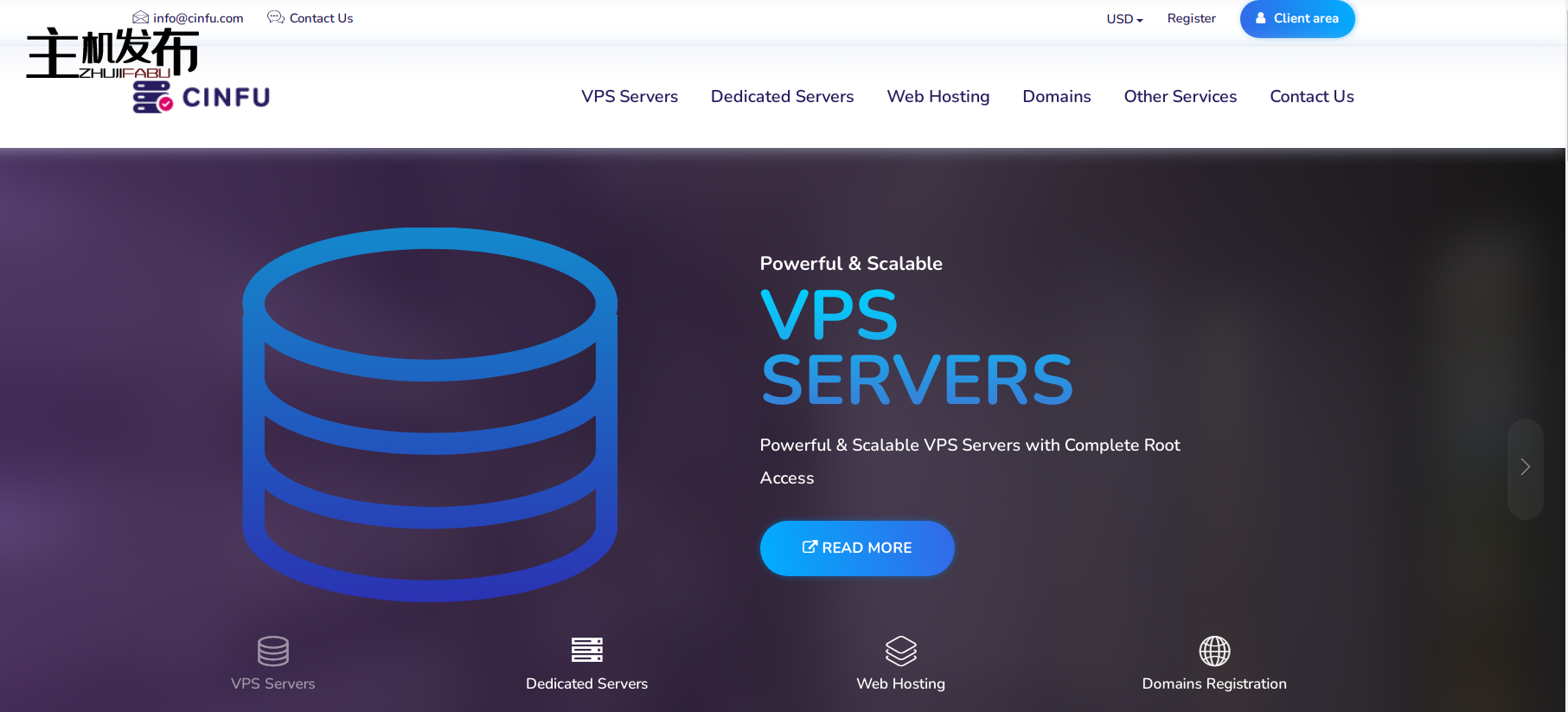
Task: Click the Domains Registration globe icon
Action: (1214, 651)
